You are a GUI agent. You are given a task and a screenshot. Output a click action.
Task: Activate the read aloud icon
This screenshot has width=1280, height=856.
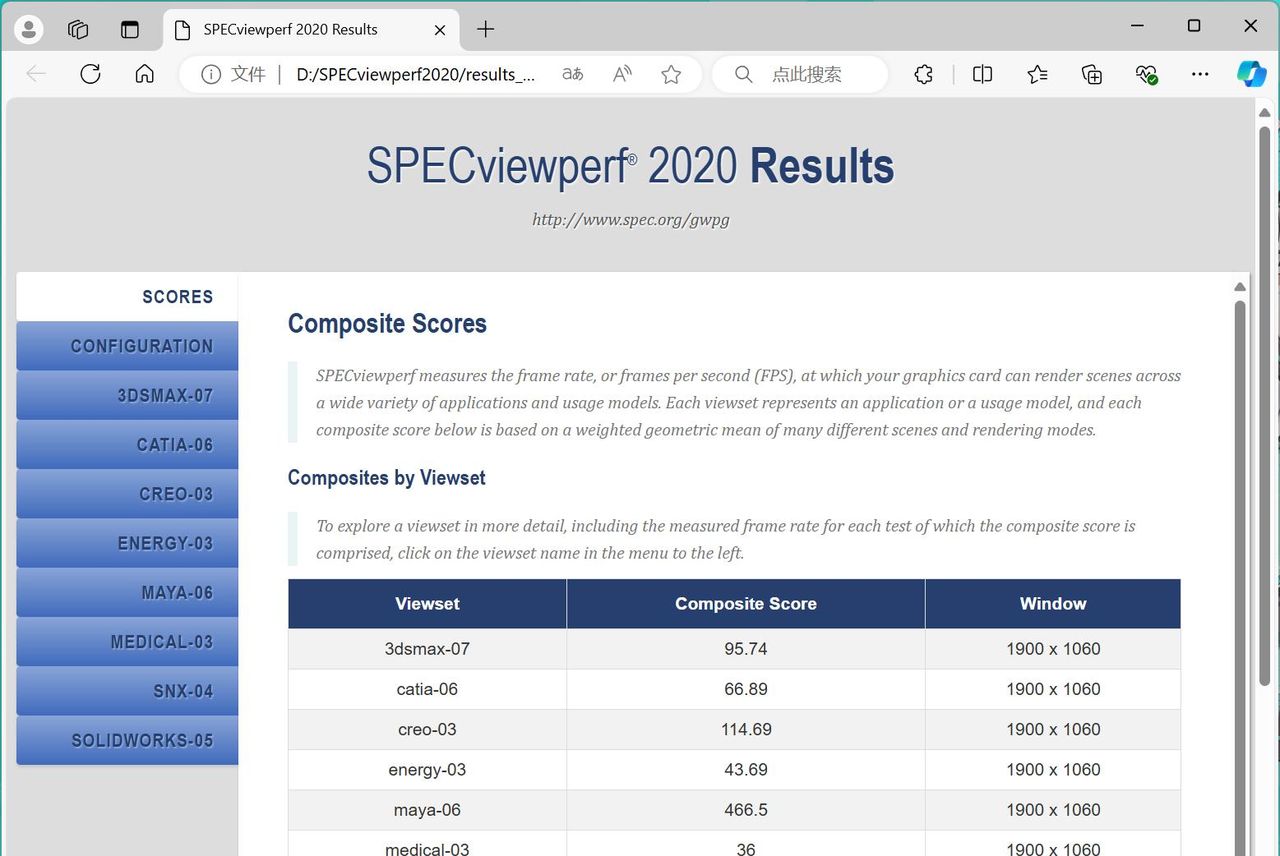[x=622, y=74]
